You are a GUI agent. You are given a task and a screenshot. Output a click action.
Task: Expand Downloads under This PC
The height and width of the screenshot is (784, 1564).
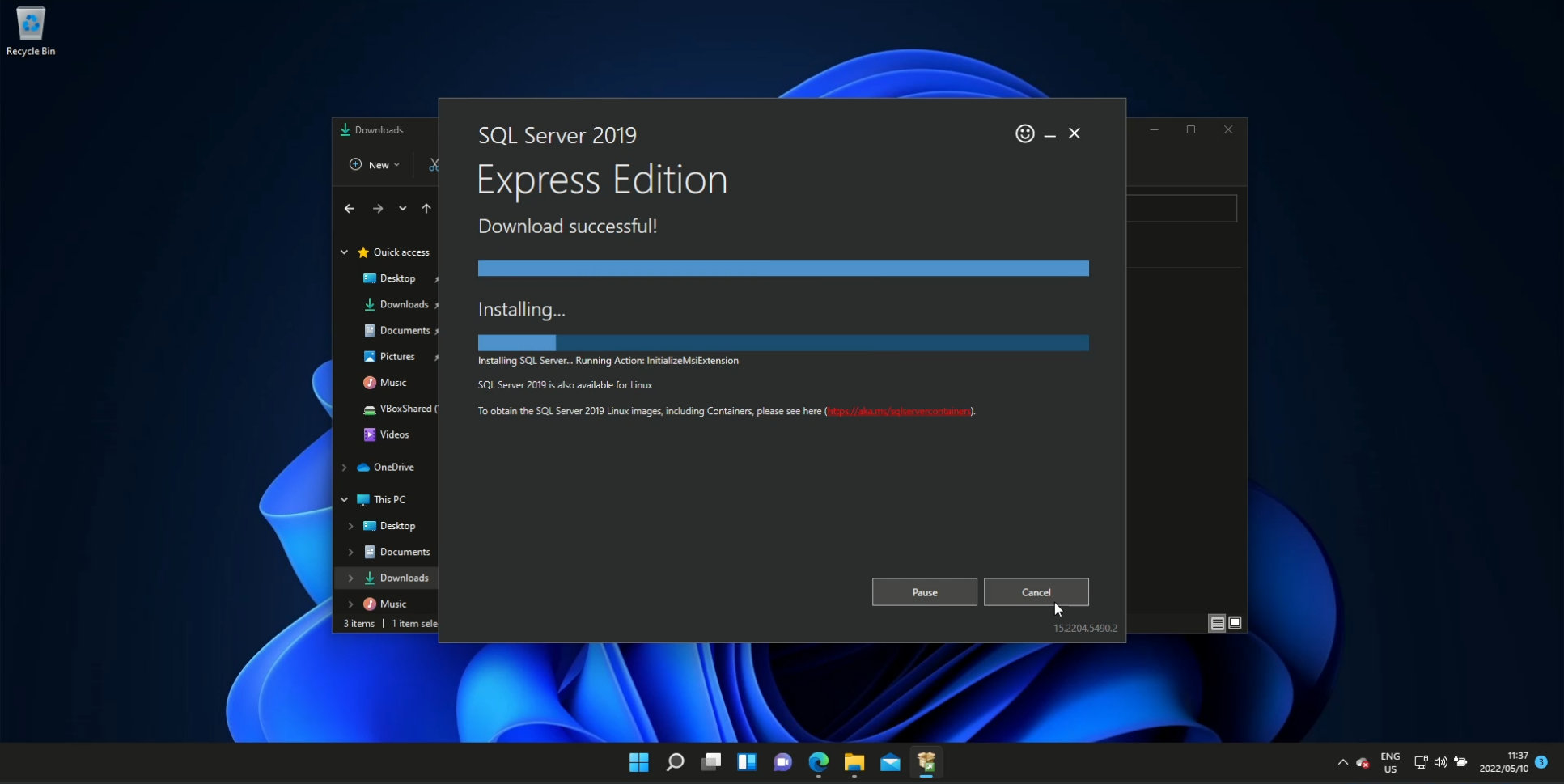point(350,578)
